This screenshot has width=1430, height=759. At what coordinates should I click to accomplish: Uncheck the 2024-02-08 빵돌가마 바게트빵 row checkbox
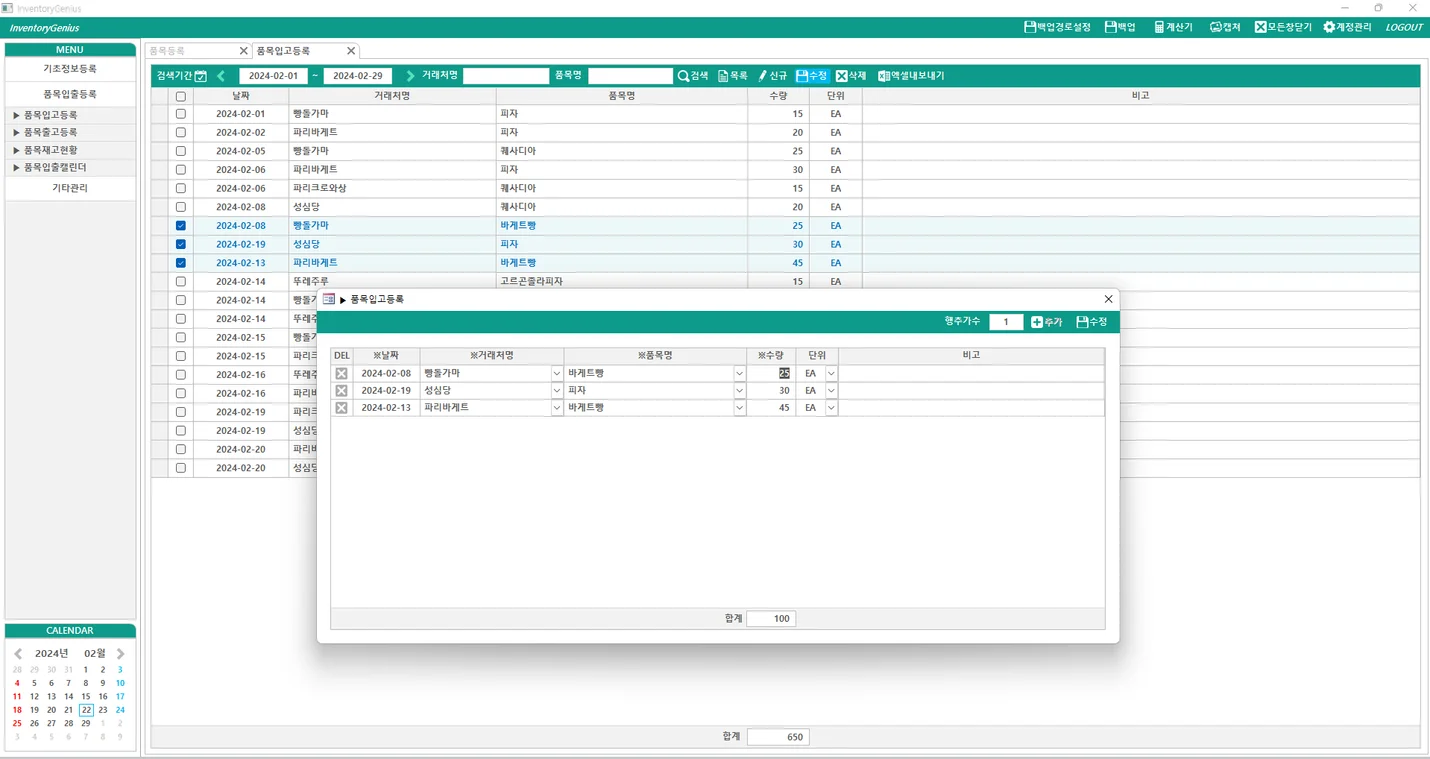tap(181, 226)
